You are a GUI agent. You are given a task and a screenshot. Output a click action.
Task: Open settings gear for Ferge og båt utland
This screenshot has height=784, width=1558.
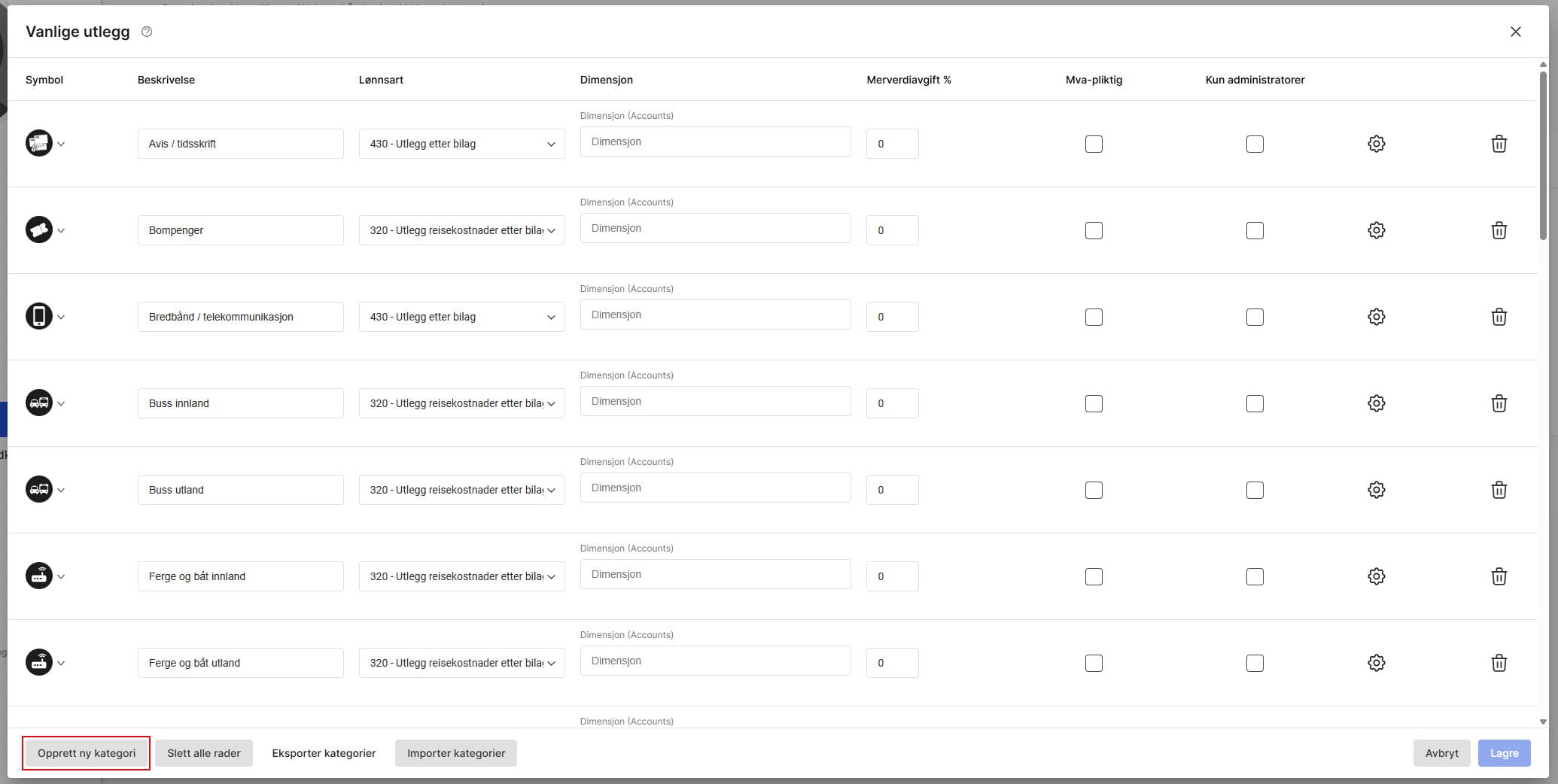click(x=1376, y=663)
